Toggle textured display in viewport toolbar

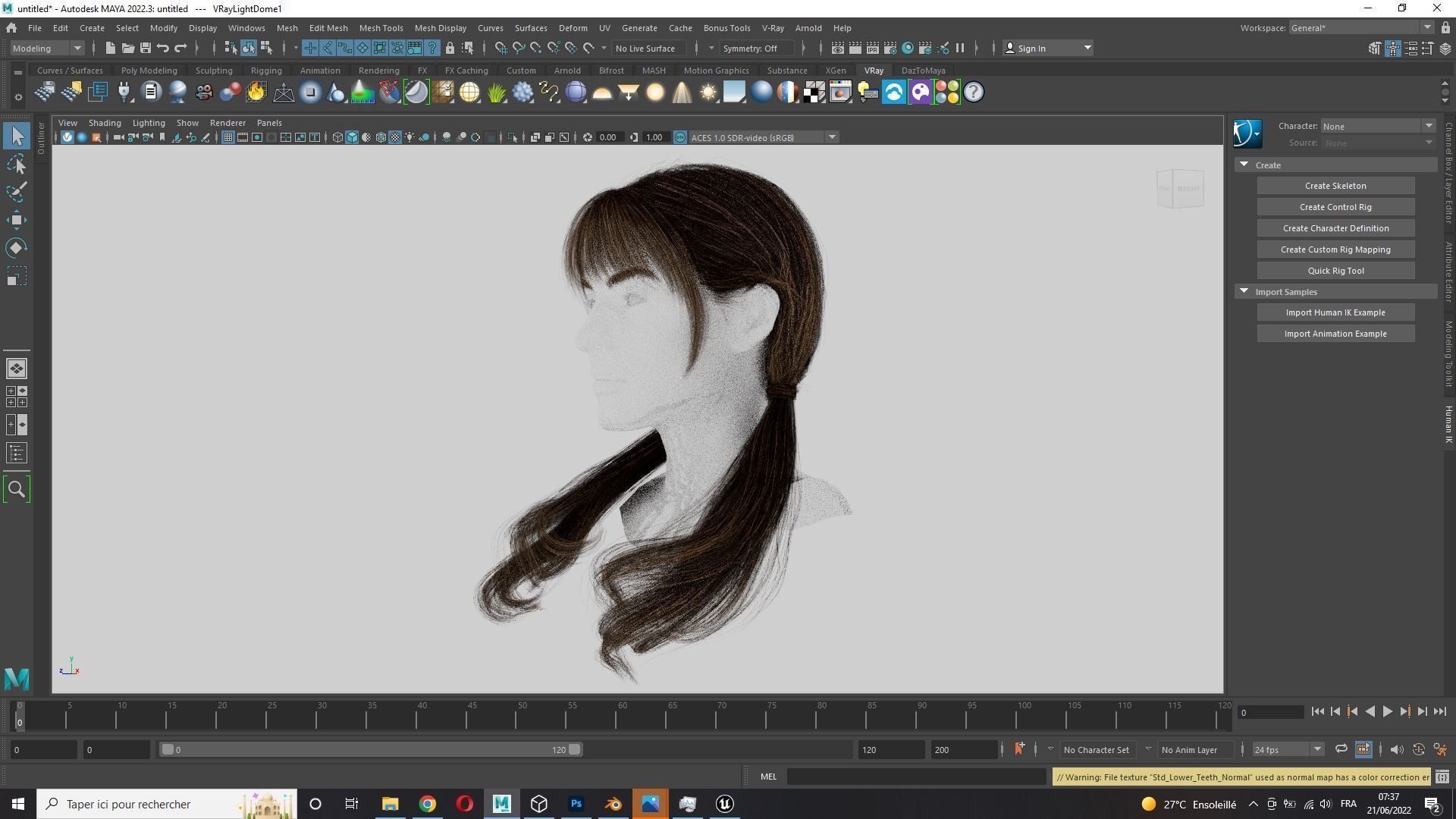point(395,137)
